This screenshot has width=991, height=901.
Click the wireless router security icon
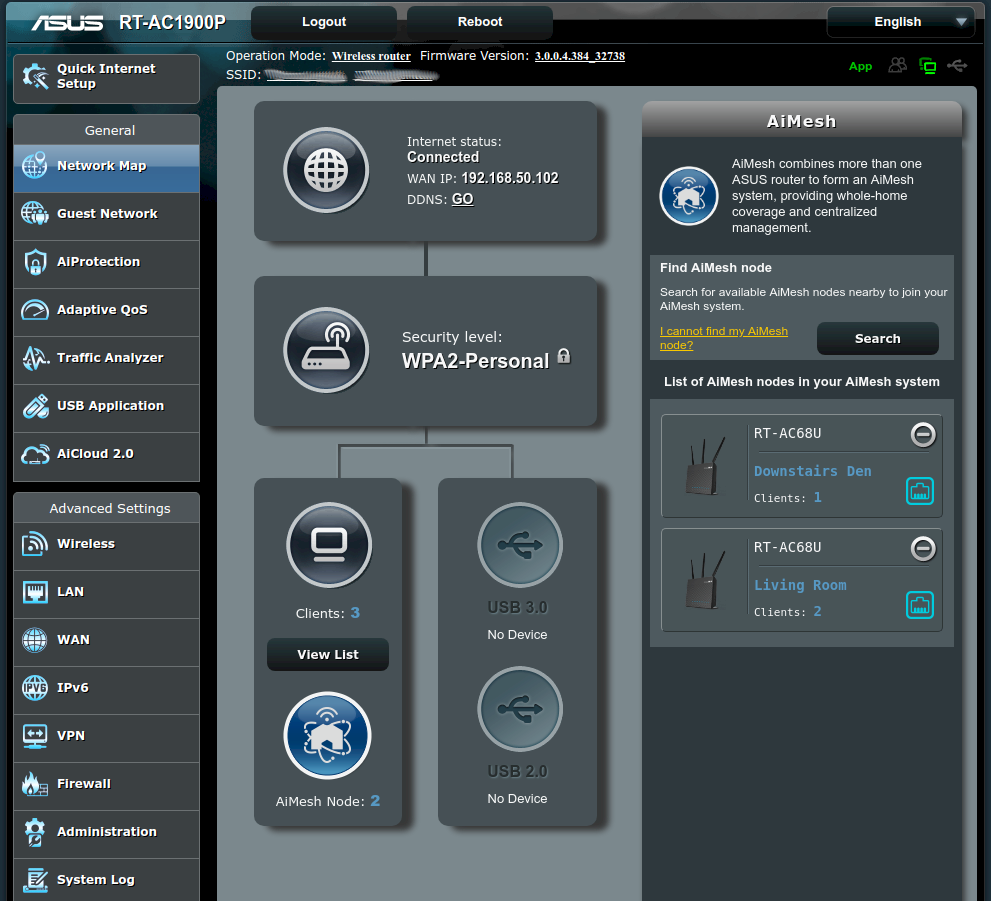(326, 349)
